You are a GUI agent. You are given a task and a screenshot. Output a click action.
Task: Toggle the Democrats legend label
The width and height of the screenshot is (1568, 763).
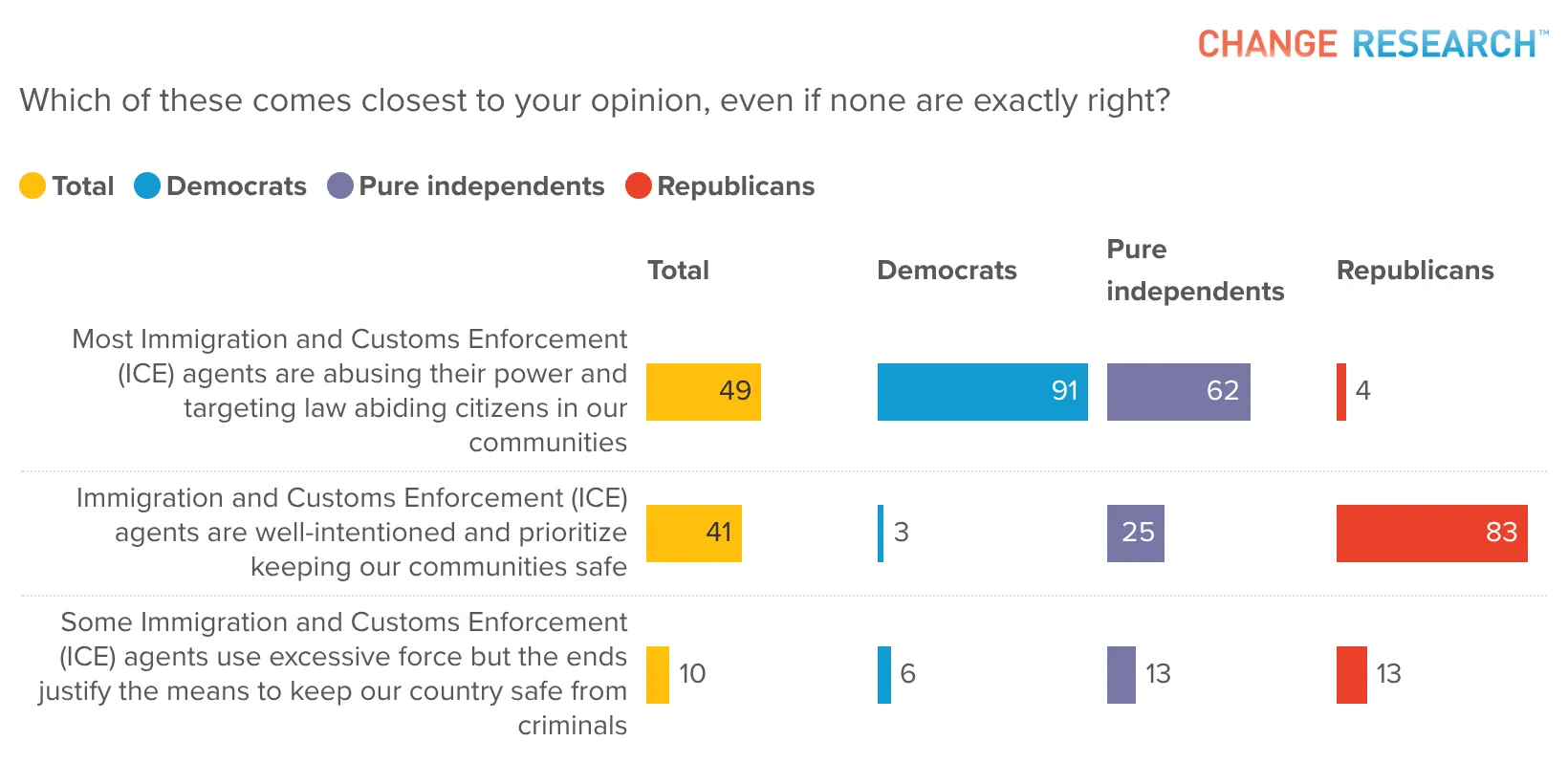pyautogui.click(x=236, y=185)
